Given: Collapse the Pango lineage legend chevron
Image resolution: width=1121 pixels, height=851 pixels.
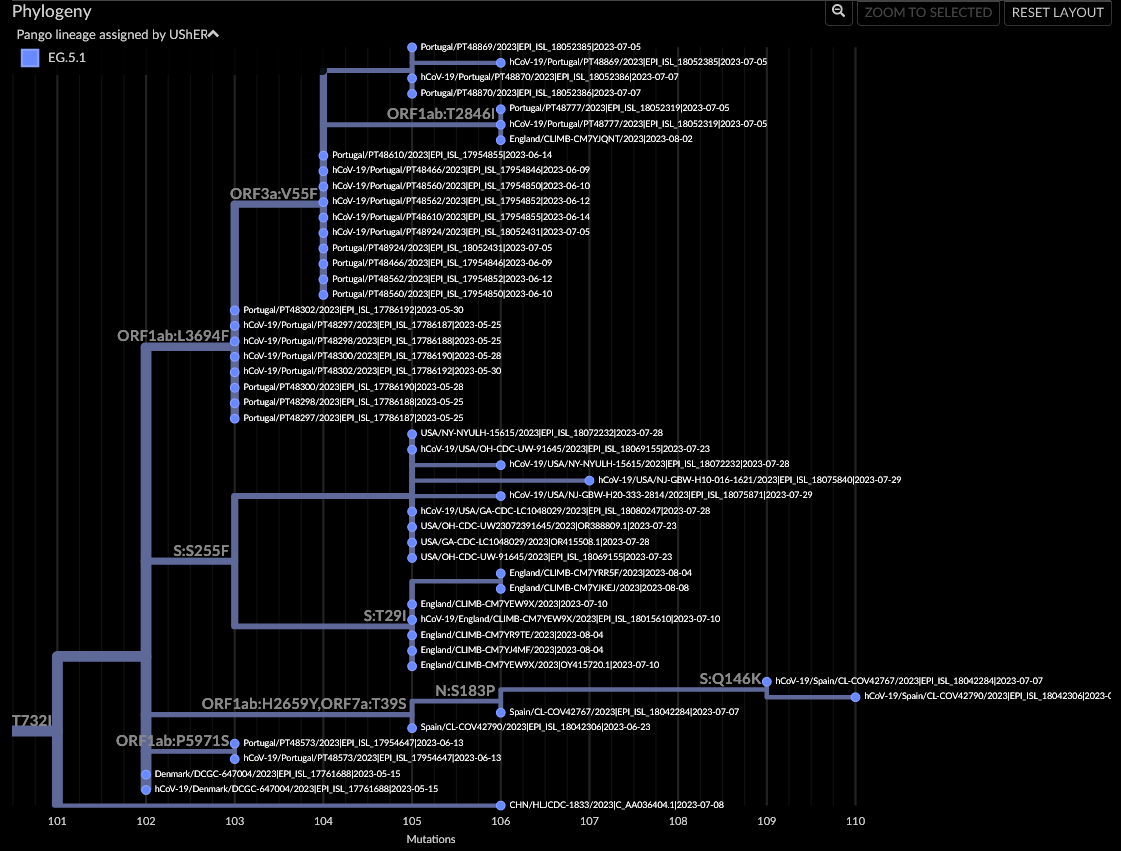Looking at the screenshot, I should [x=212, y=33].
